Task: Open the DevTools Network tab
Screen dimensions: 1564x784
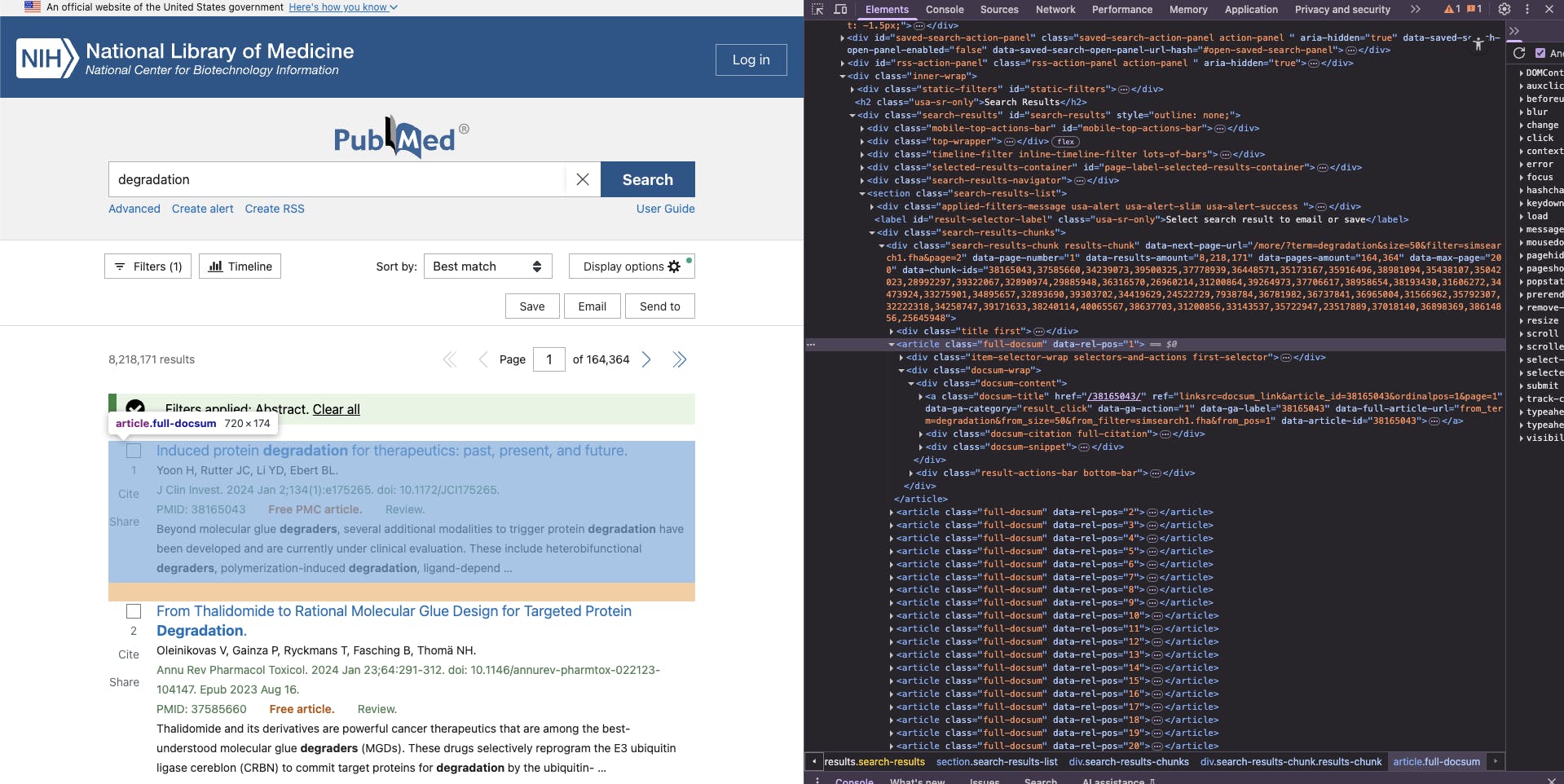Action: pos(1055,10)
